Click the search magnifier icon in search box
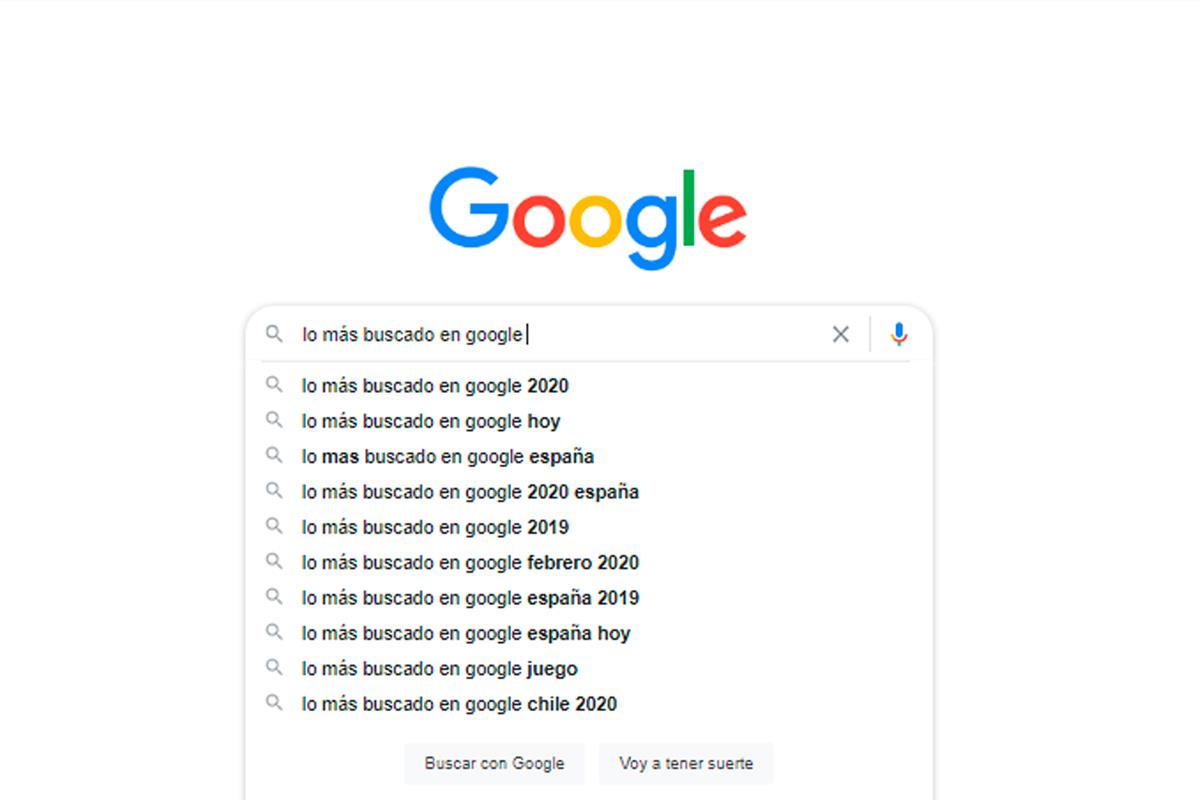 click(274, 334)
